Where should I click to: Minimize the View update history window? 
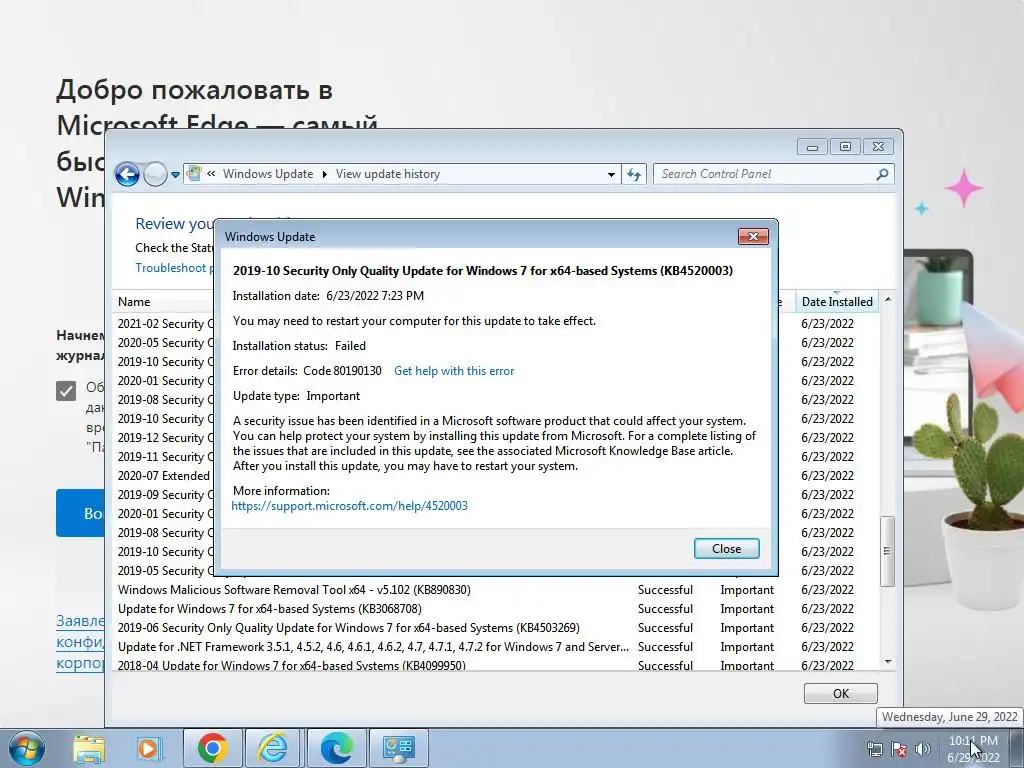point(812,147)
